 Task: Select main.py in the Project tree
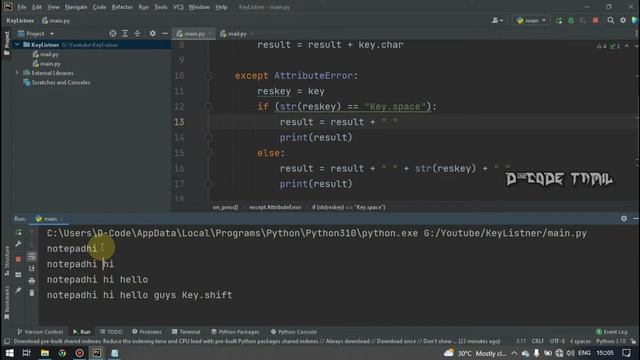point(46,64)
